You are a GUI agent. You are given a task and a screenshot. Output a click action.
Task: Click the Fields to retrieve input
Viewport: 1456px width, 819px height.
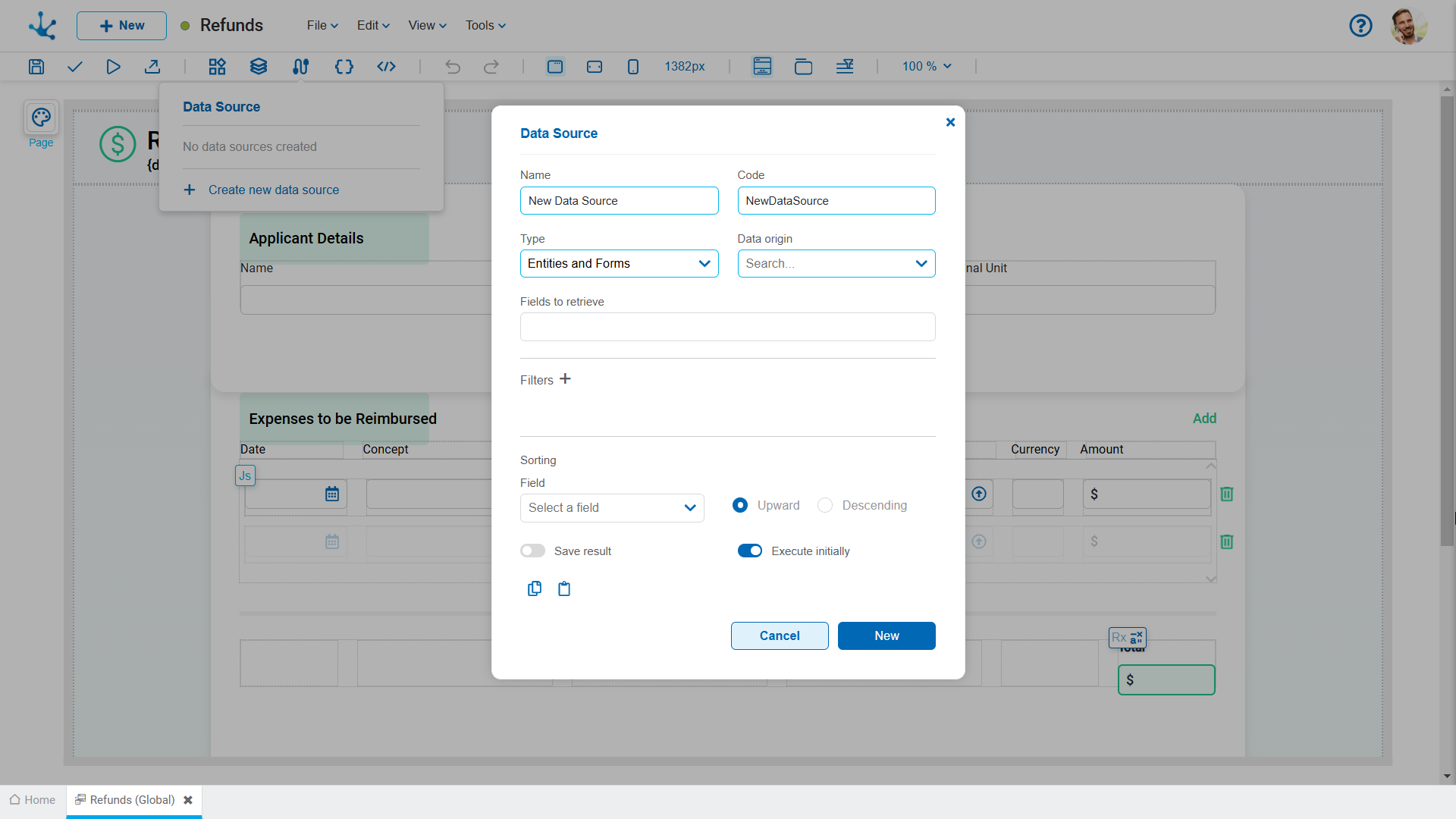(727, 327)
